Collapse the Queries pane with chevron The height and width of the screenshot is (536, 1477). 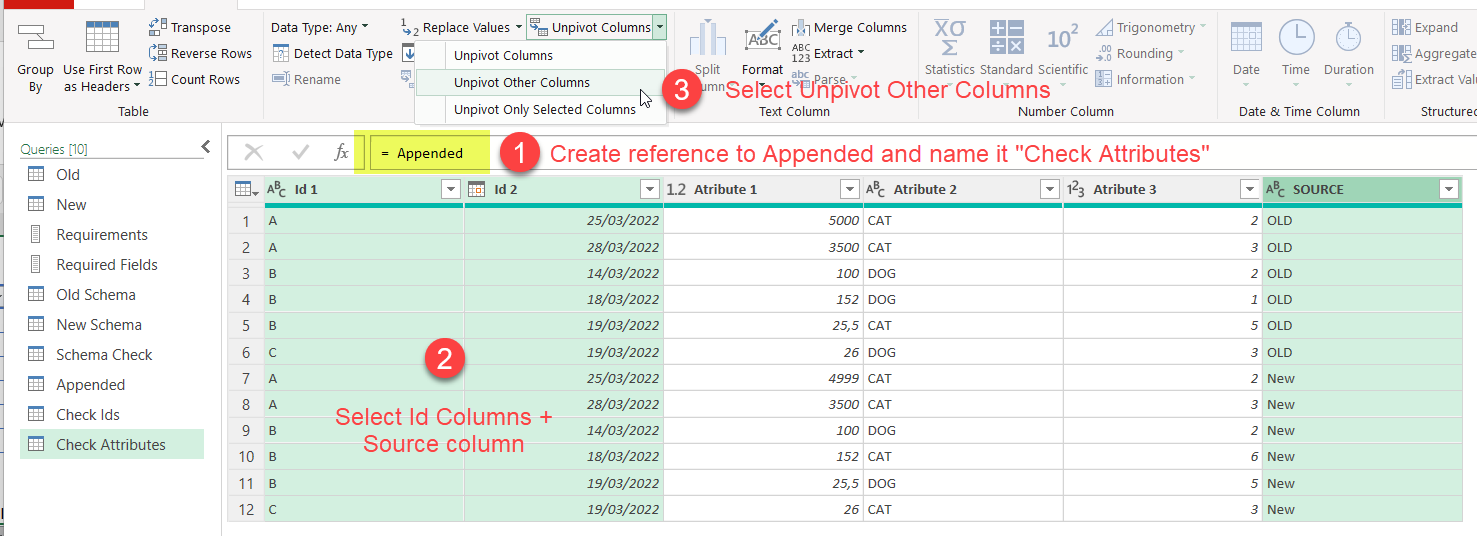point(206,148)
